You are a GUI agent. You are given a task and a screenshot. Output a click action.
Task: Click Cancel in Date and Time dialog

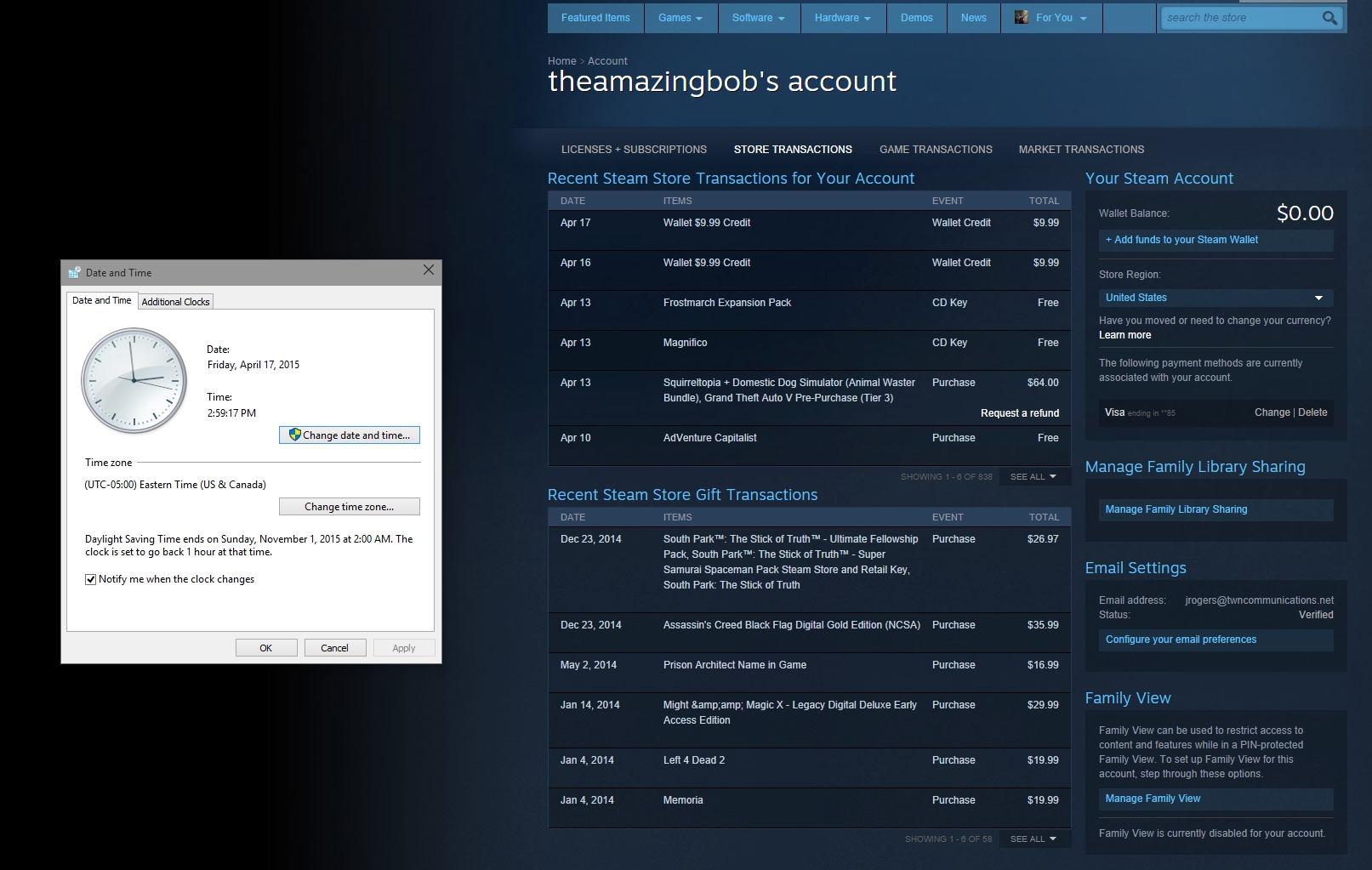tap(334, 648)
